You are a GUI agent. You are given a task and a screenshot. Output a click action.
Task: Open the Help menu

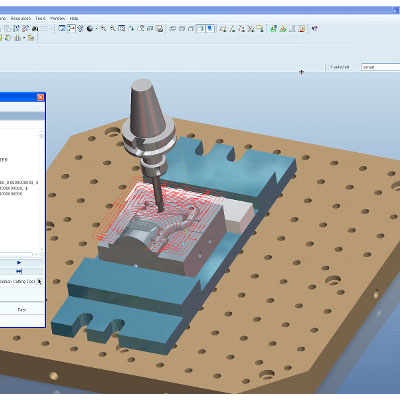pos(74,18)
